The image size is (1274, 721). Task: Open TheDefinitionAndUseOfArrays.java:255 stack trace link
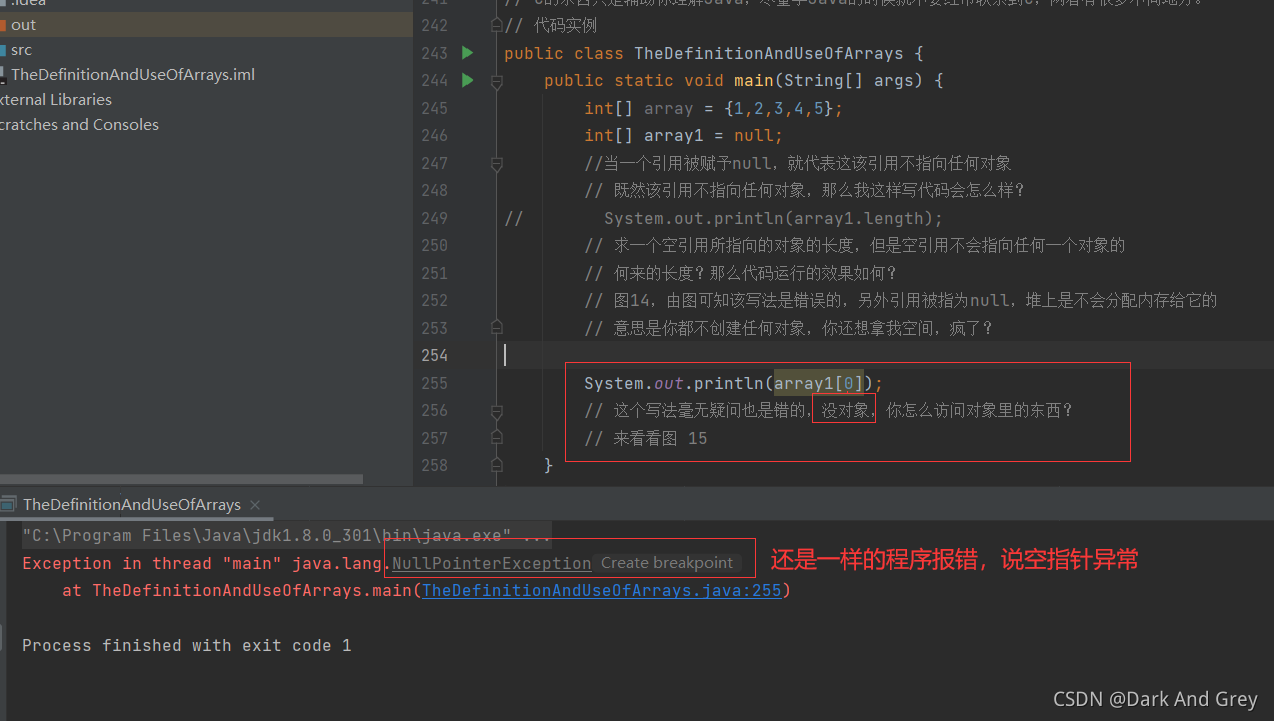pyautogui.click(x=601, y=590)
